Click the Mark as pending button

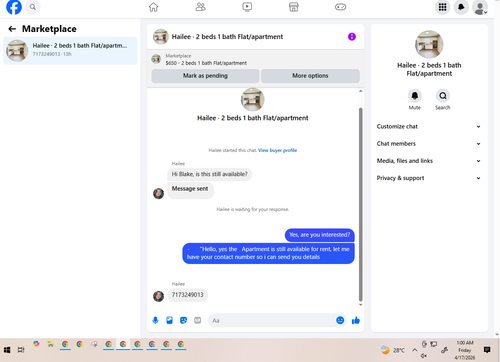click(205, 76)
